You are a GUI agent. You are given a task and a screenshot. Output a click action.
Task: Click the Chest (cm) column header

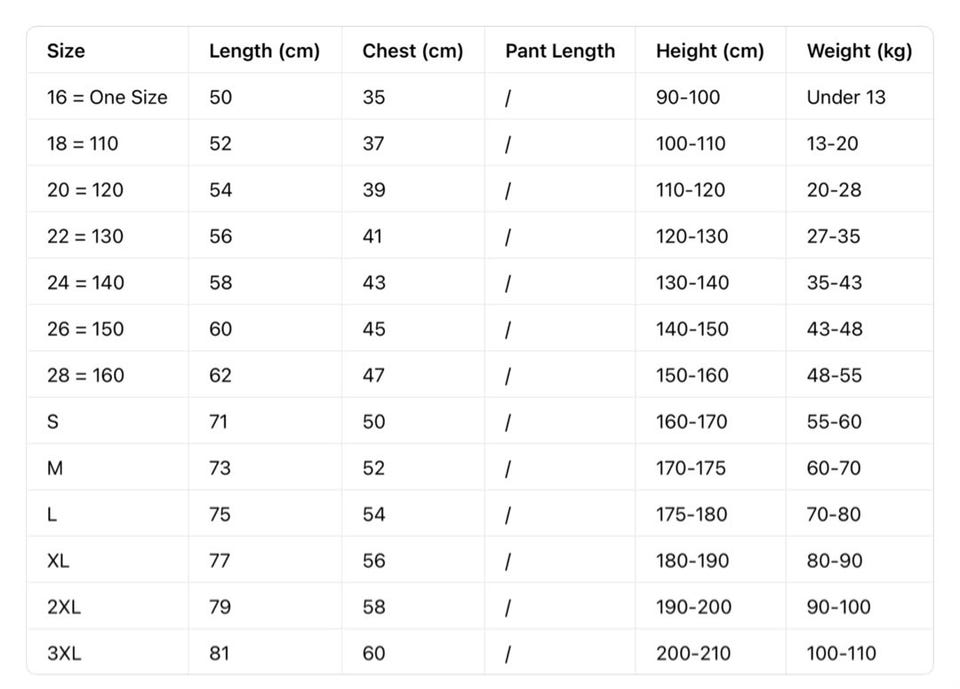tap(413, 51)
